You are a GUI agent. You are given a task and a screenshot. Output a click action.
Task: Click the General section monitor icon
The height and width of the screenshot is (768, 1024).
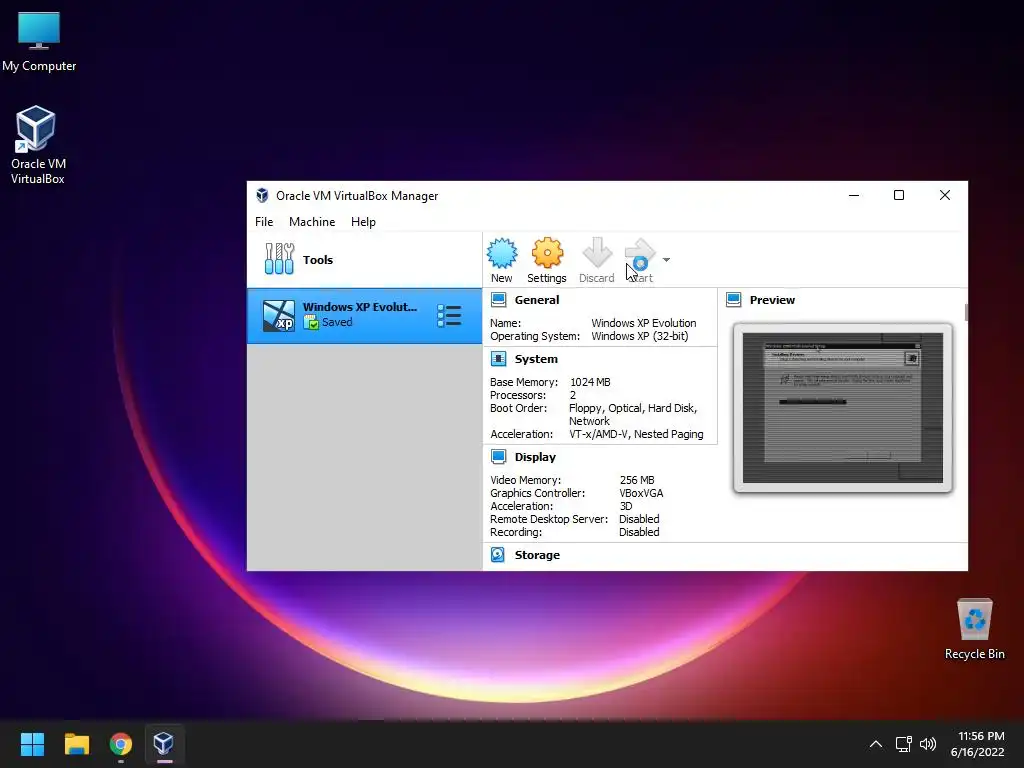point(498,300)
